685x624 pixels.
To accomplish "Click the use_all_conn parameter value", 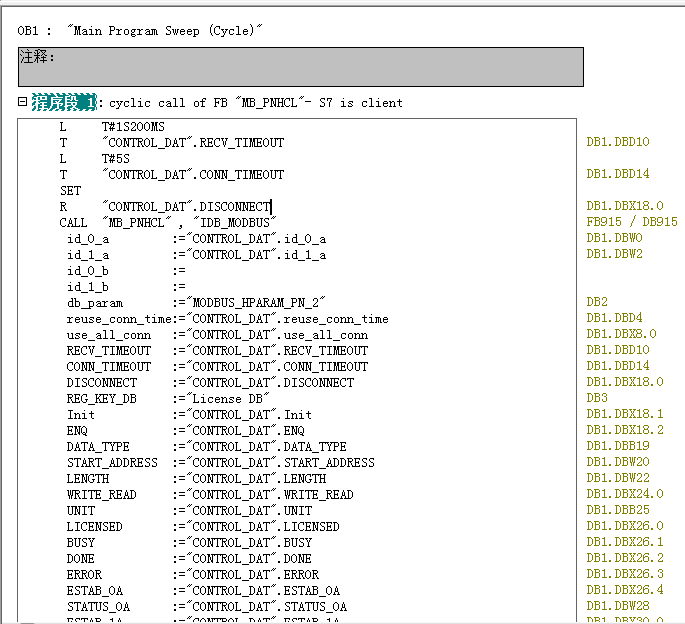I will click(x=277, y=335).
